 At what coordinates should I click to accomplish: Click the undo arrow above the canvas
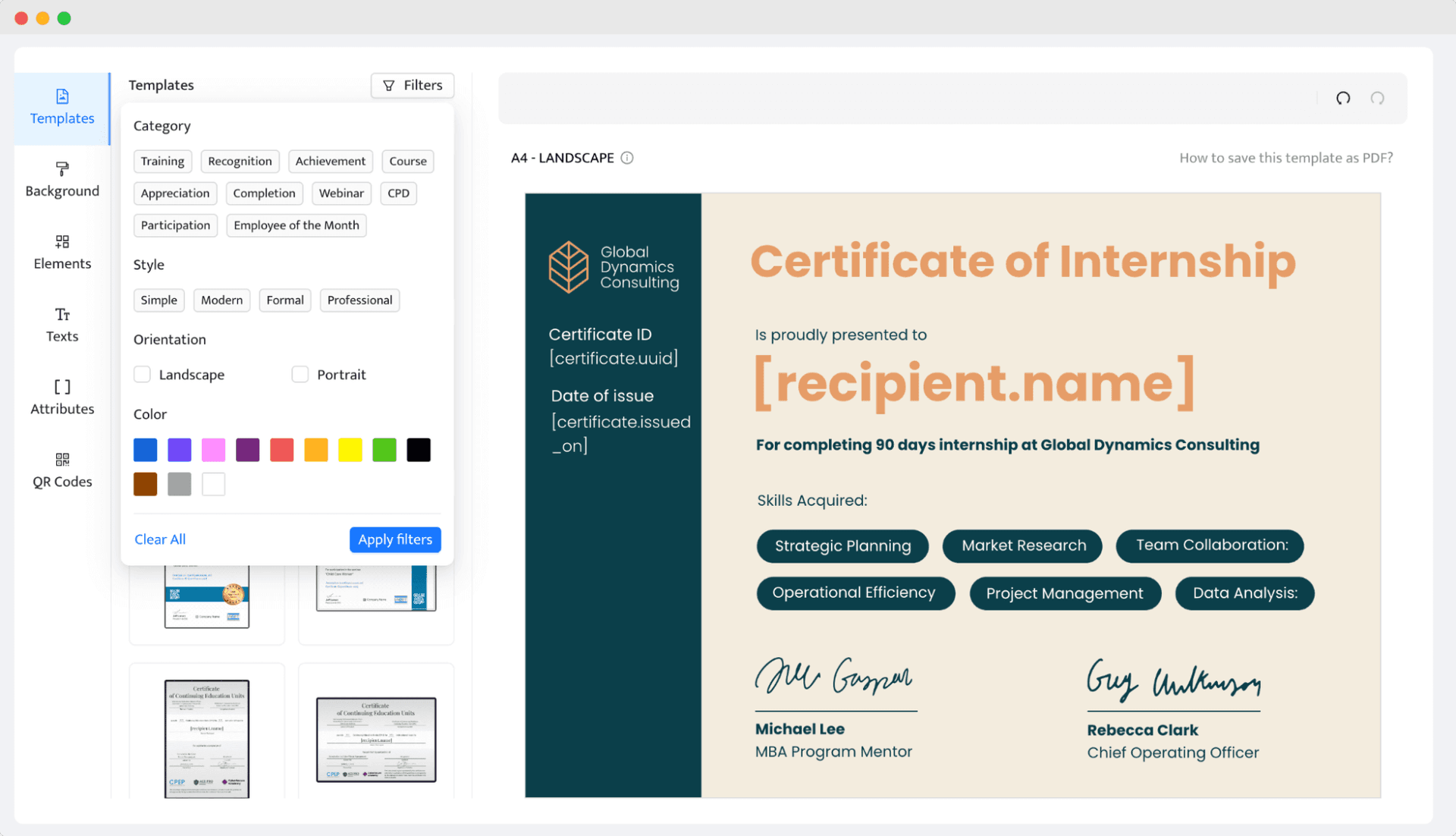[1342, 99]
